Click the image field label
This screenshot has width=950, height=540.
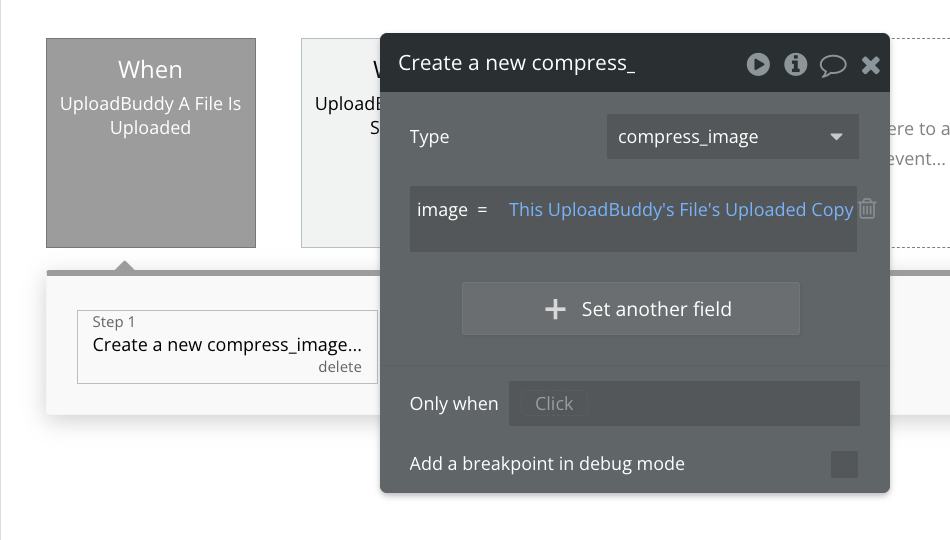click(x=442, y=210)
